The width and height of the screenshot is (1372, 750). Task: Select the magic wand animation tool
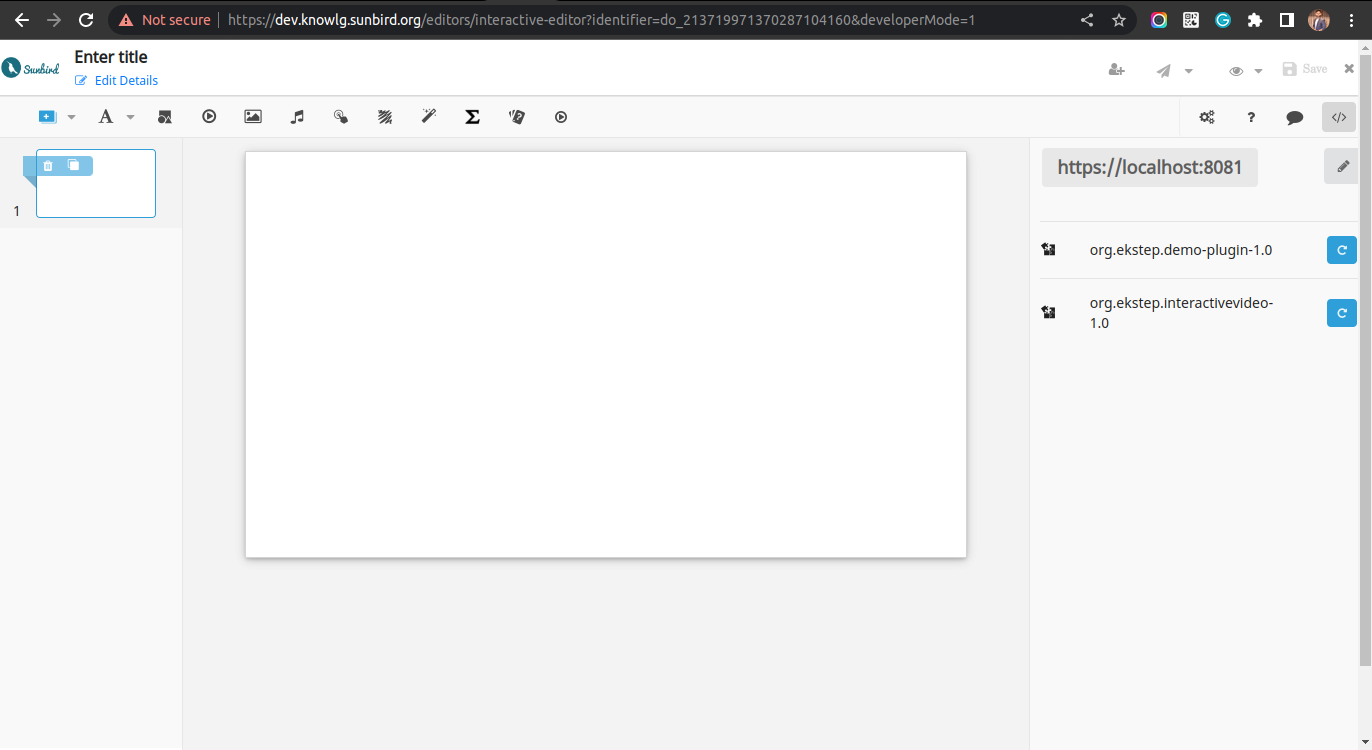point(429,117)
